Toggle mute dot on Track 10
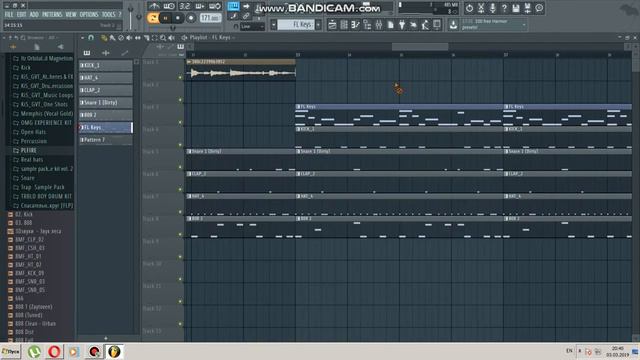 pyautogui.click(x=180, y=280)
